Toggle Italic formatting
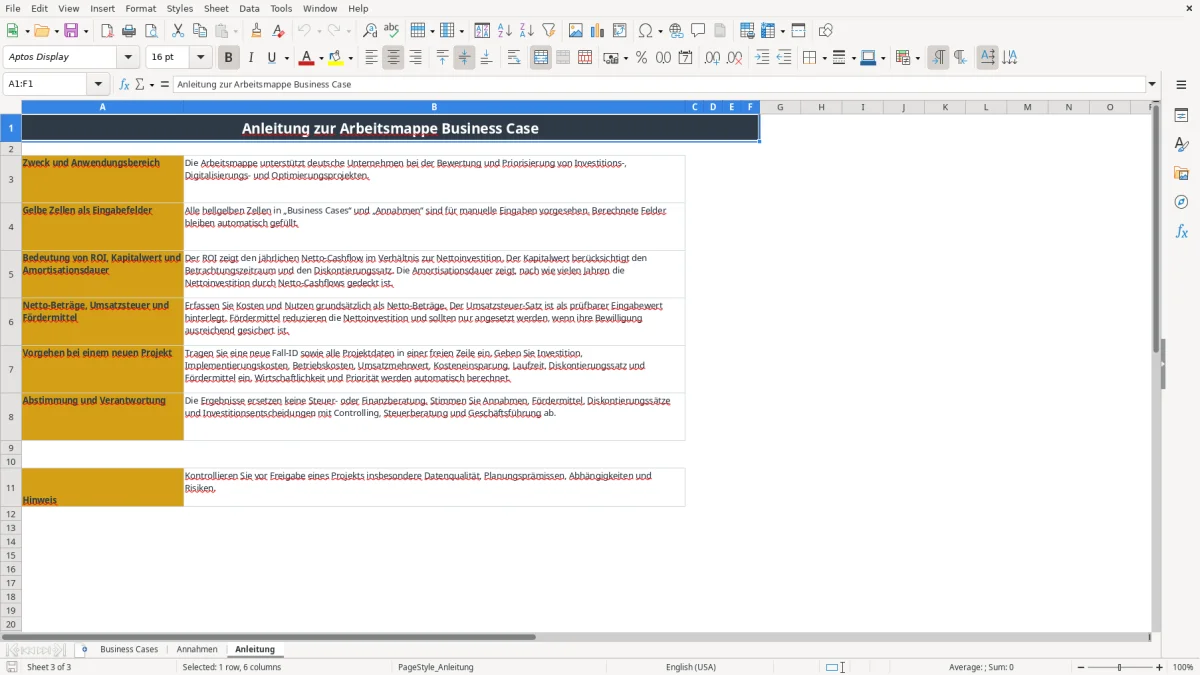Image resolution: width=1200 pixels, height=675 pixels. pos(251,58)
